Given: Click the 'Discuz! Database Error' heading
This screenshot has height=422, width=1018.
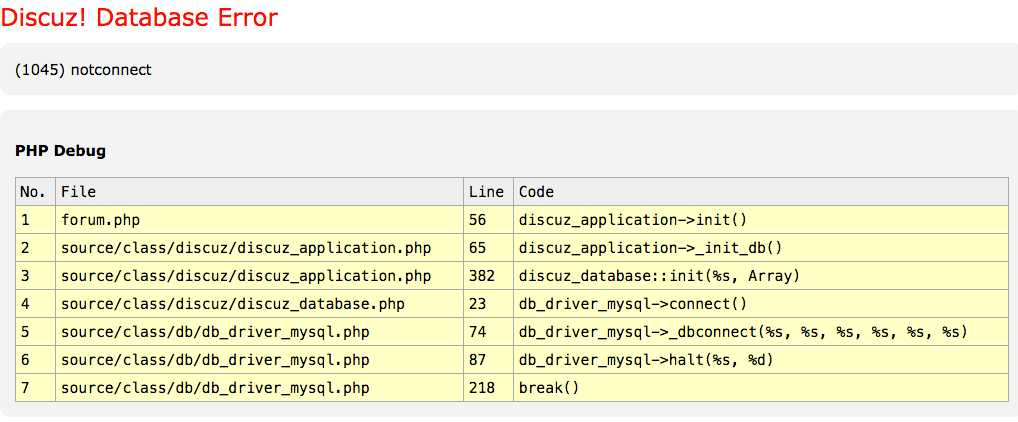Looking at the screenshot, I should click(x=139, y=18).
